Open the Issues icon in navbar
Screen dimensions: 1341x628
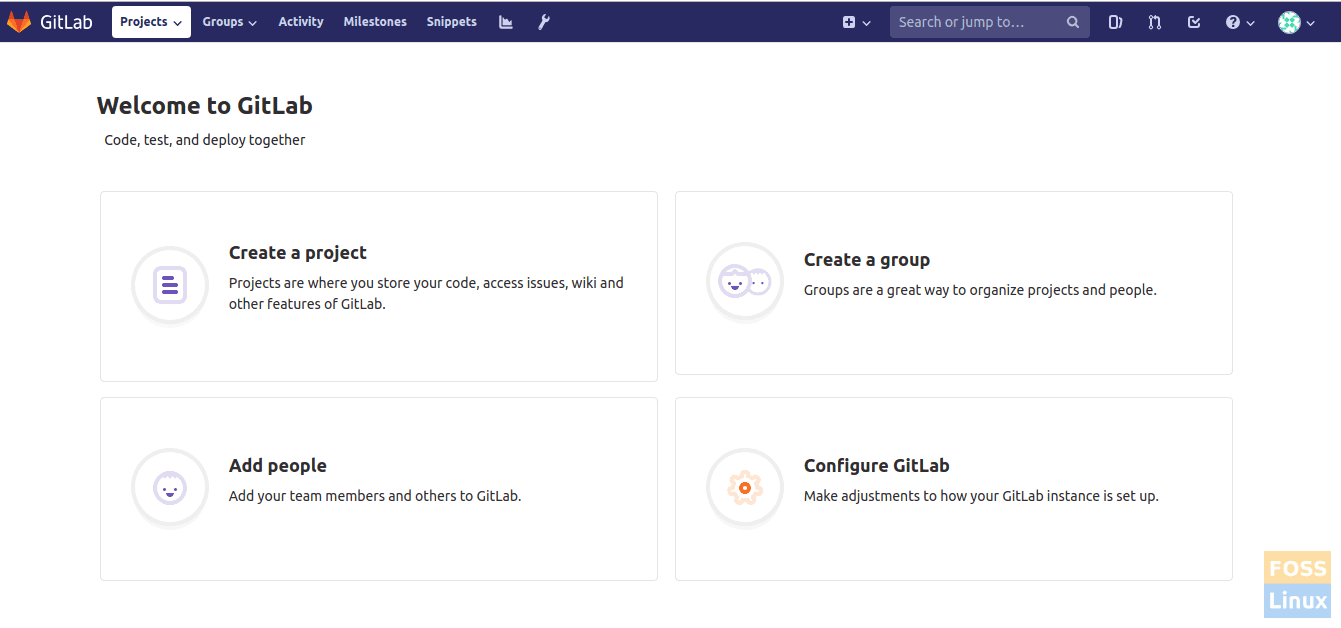tap(1115, 22)
